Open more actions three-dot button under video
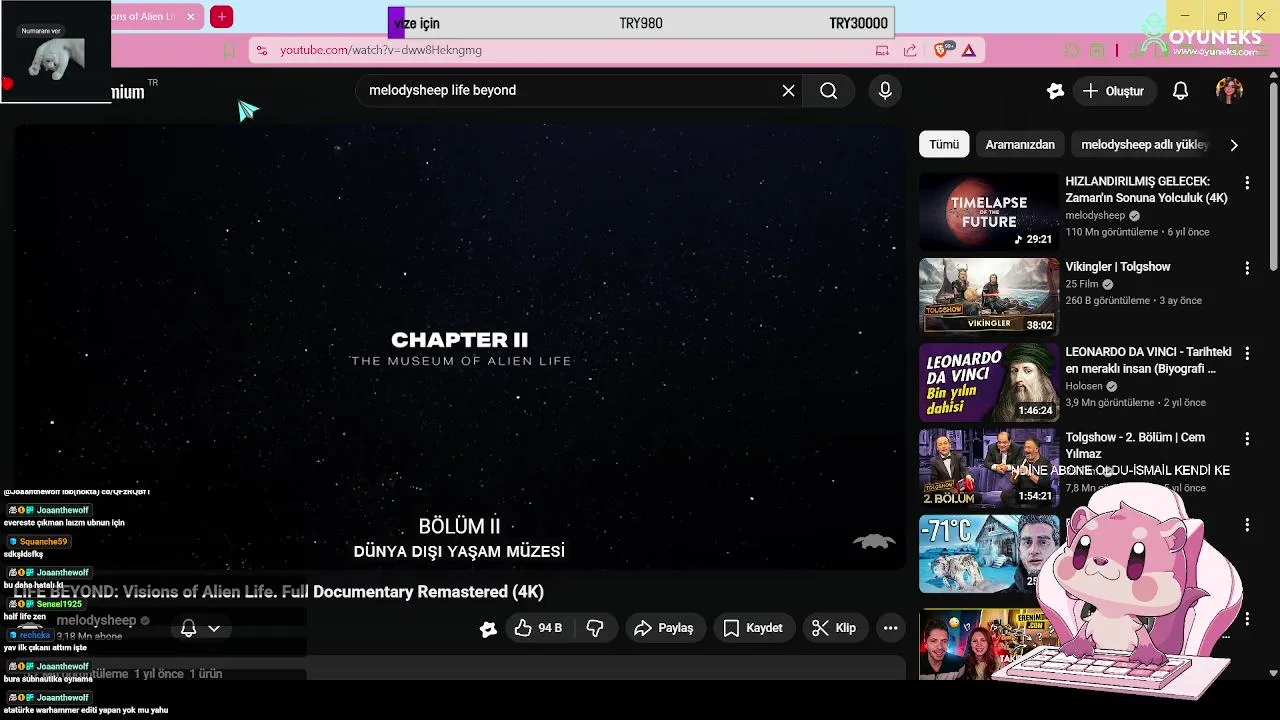The width and height of the screenshot is (1280, 720). [x=890, y=628]
